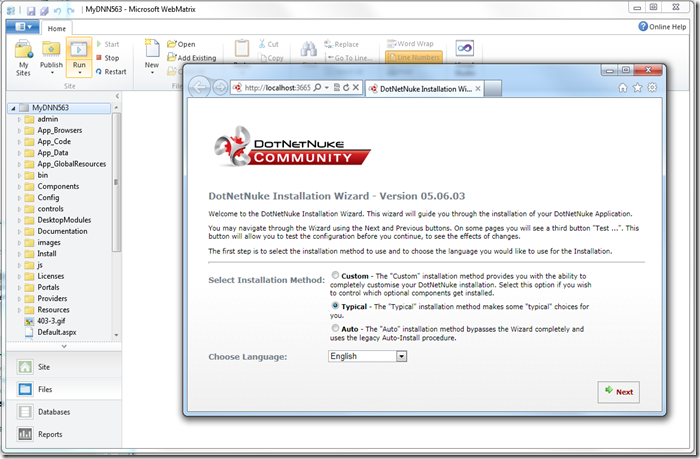The image size is (700, 459).
Task: Click the browser Forward arrow button
Action: point(220,88)
